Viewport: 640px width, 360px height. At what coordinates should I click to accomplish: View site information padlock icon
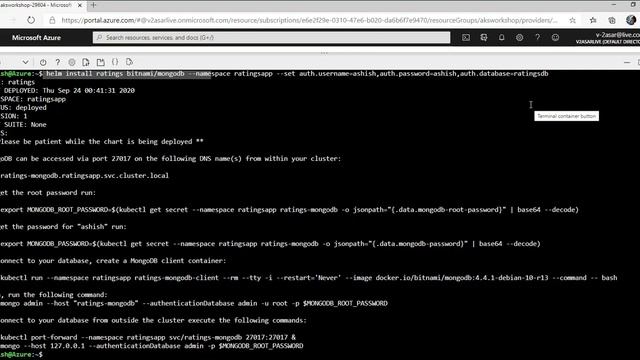coord(52,20)
